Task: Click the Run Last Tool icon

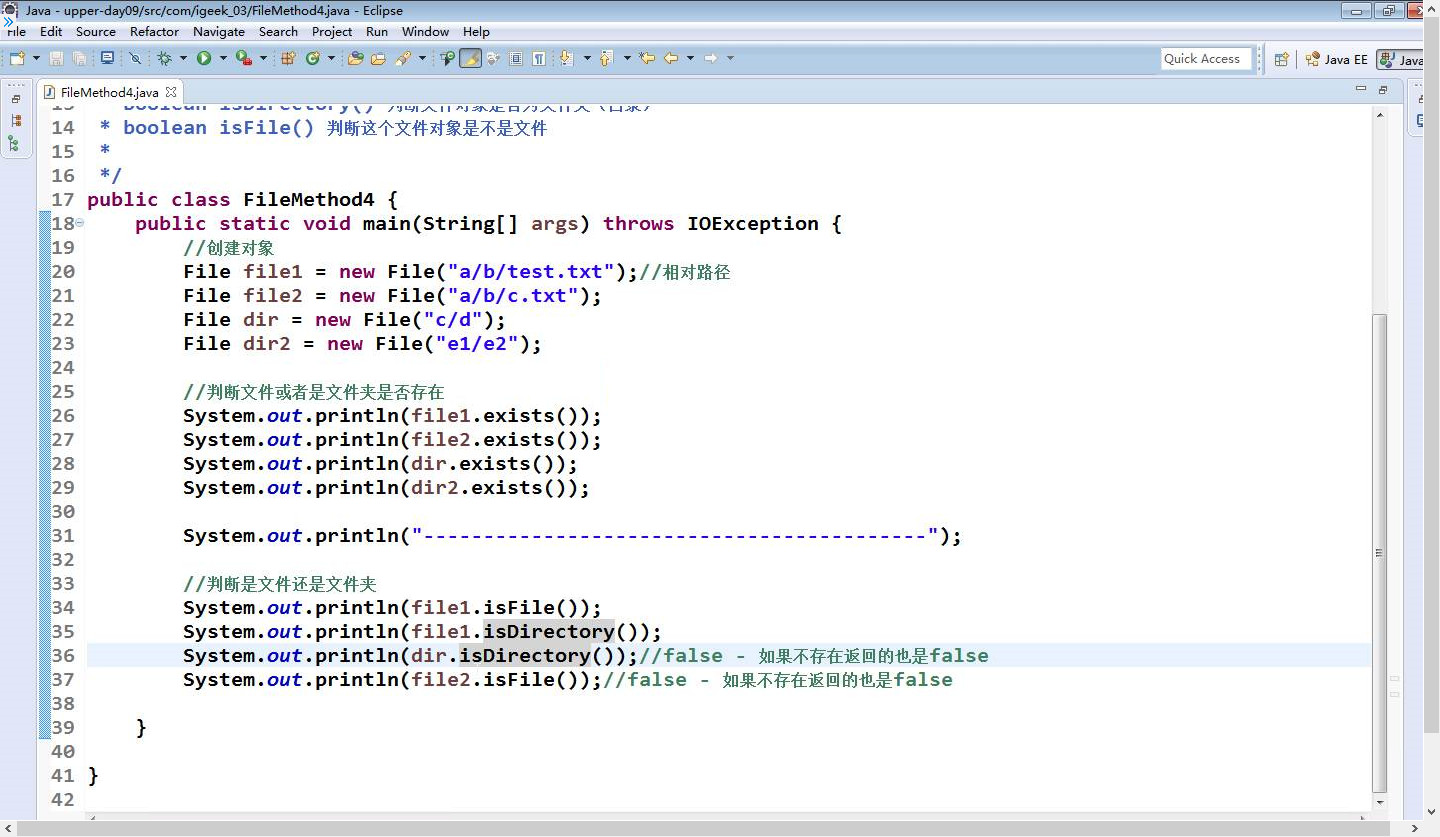Action: point(243,58)
